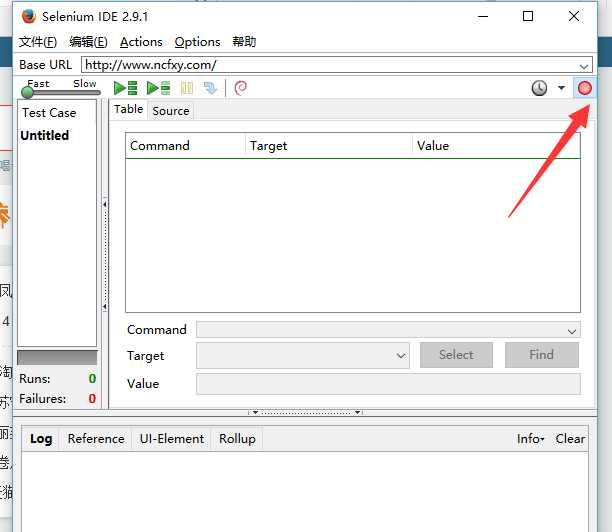Minimize the Selenium IDE window
Screen dimensions: 612x532
tap(483, 16)
